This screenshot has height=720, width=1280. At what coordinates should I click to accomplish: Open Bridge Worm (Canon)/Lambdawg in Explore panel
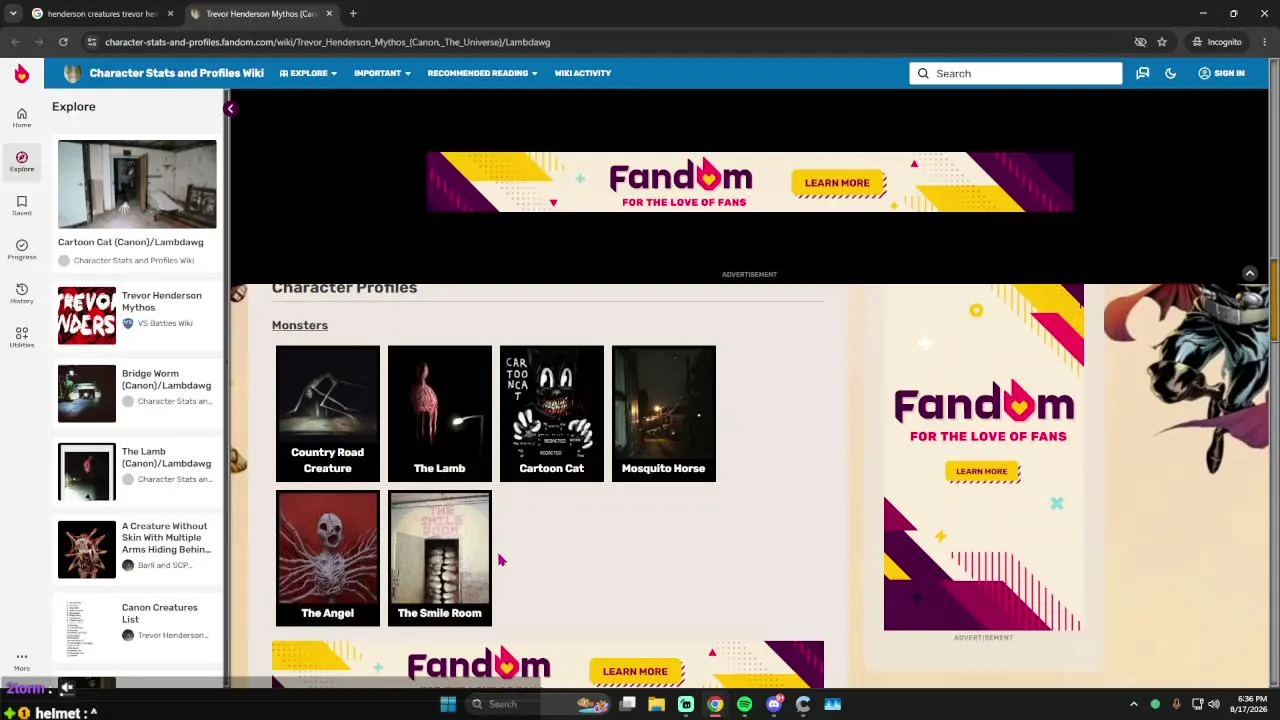click(x=136, y=393)
